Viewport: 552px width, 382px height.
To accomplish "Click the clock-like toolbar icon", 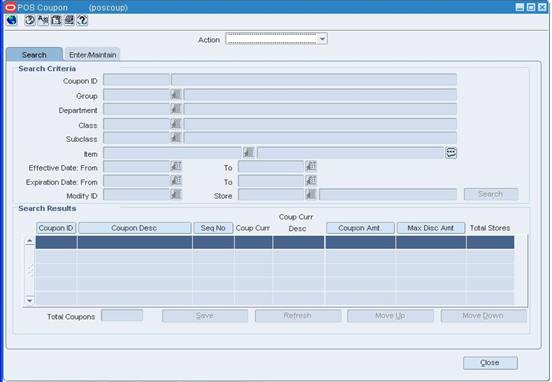I will click(x=30, y=20).
